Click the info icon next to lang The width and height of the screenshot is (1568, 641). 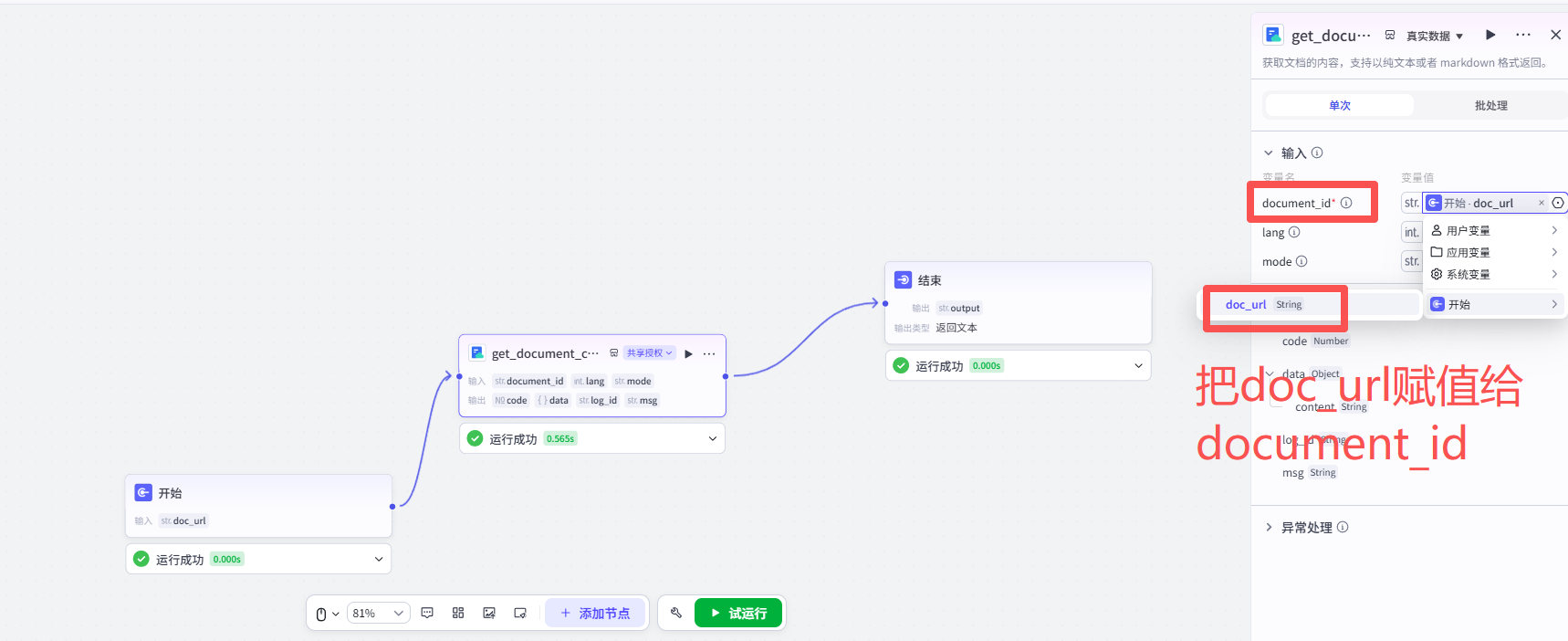click(x=1294, y=232)
